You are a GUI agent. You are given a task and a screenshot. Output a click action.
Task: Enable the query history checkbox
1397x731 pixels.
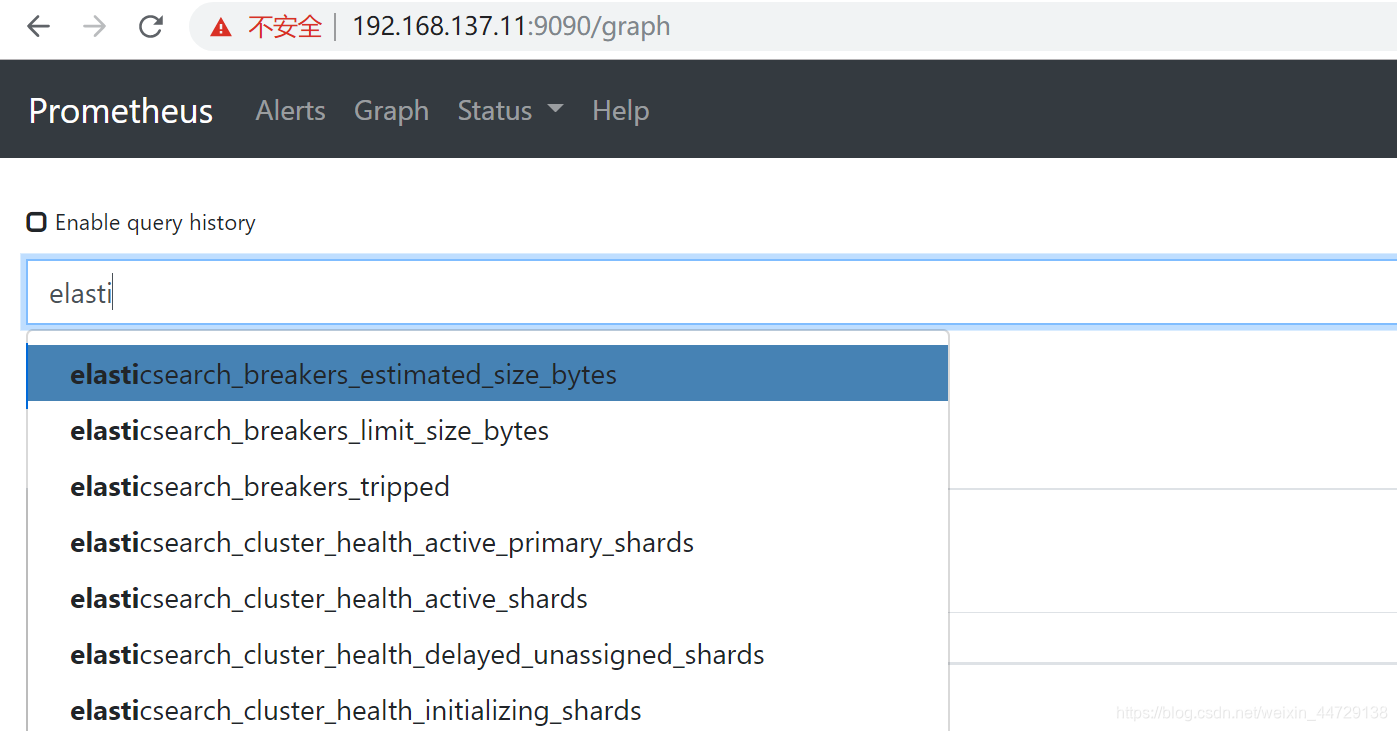tap(36, 222)
